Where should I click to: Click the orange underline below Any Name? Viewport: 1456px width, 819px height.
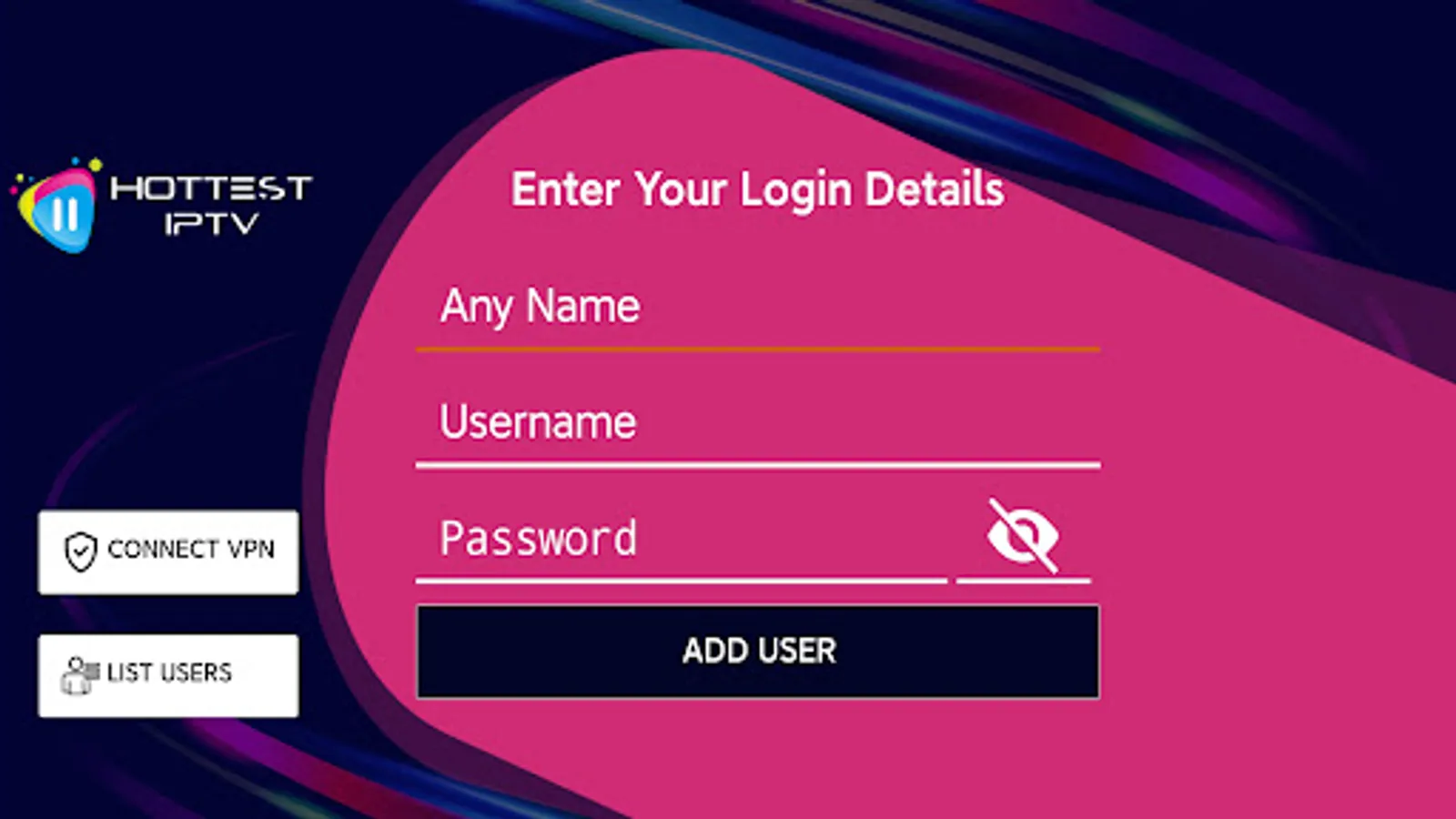tap(758, 349)
